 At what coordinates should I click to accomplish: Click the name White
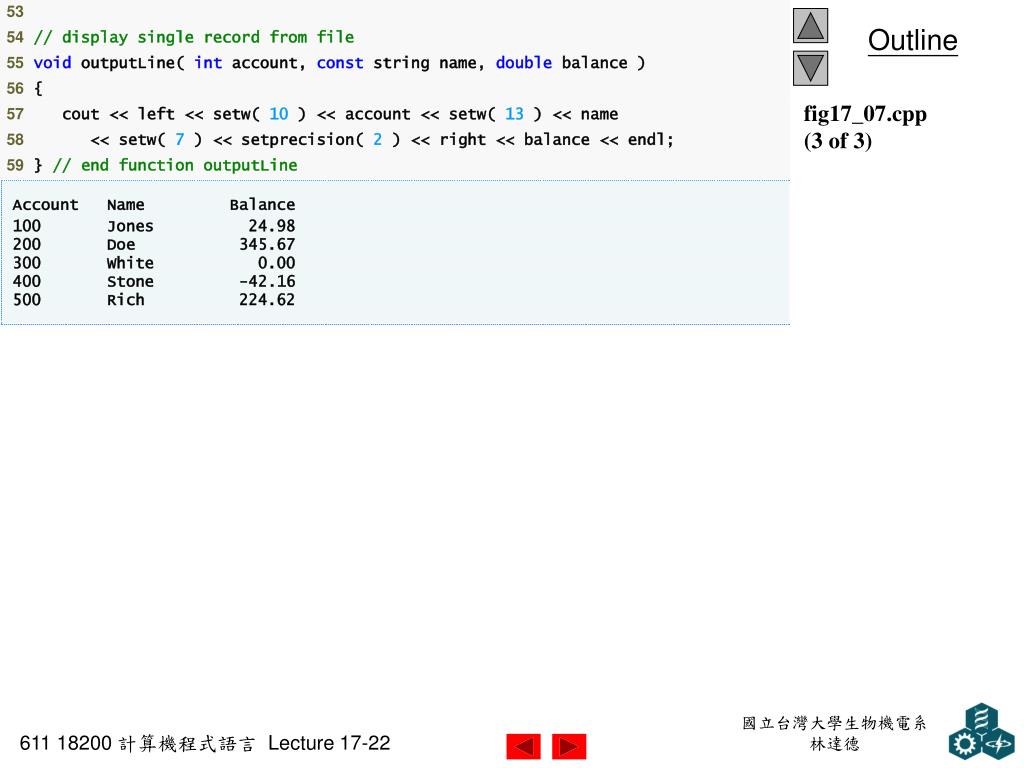pyautogui.click(x=130, y=263)
